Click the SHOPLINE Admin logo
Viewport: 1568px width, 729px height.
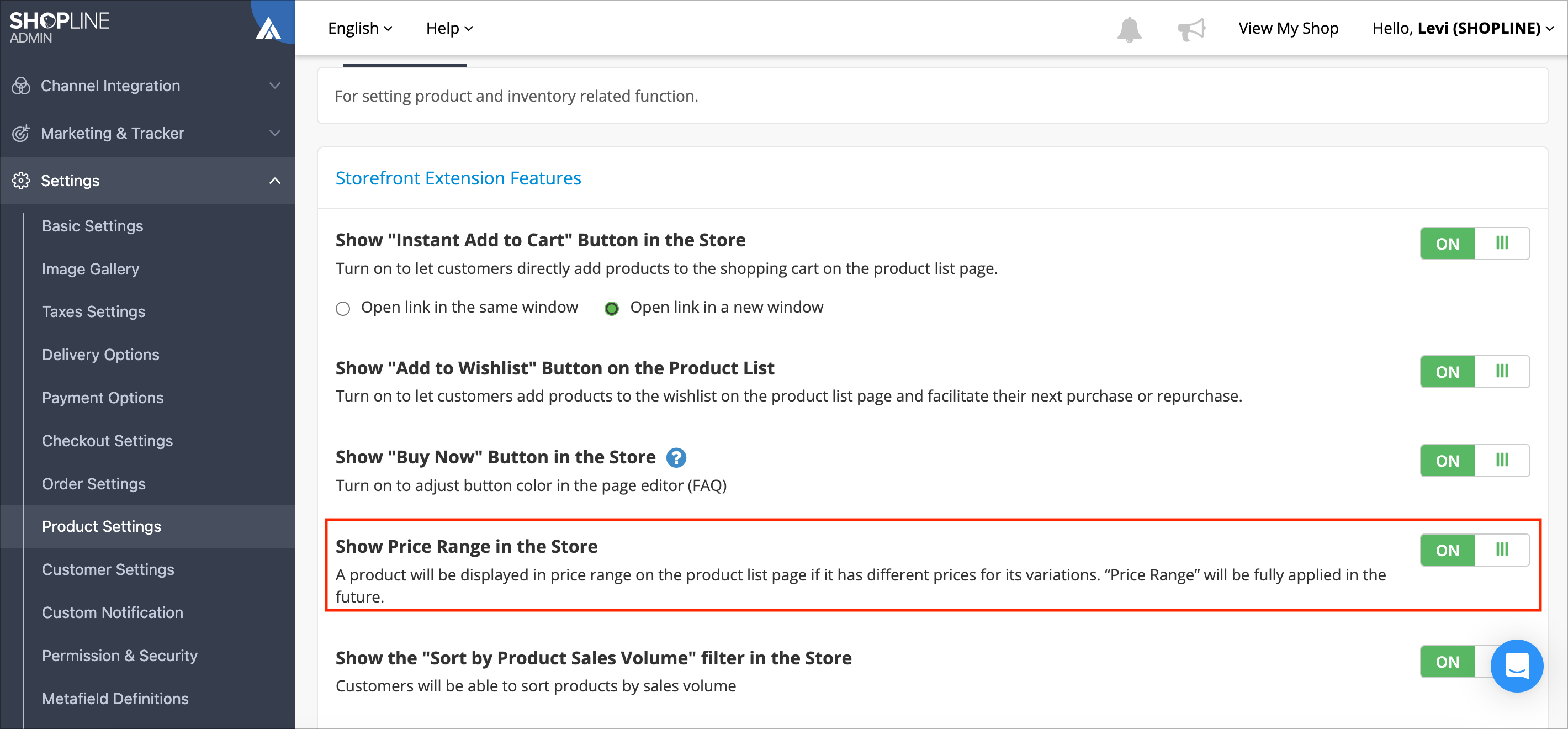(x=59, y=28)
